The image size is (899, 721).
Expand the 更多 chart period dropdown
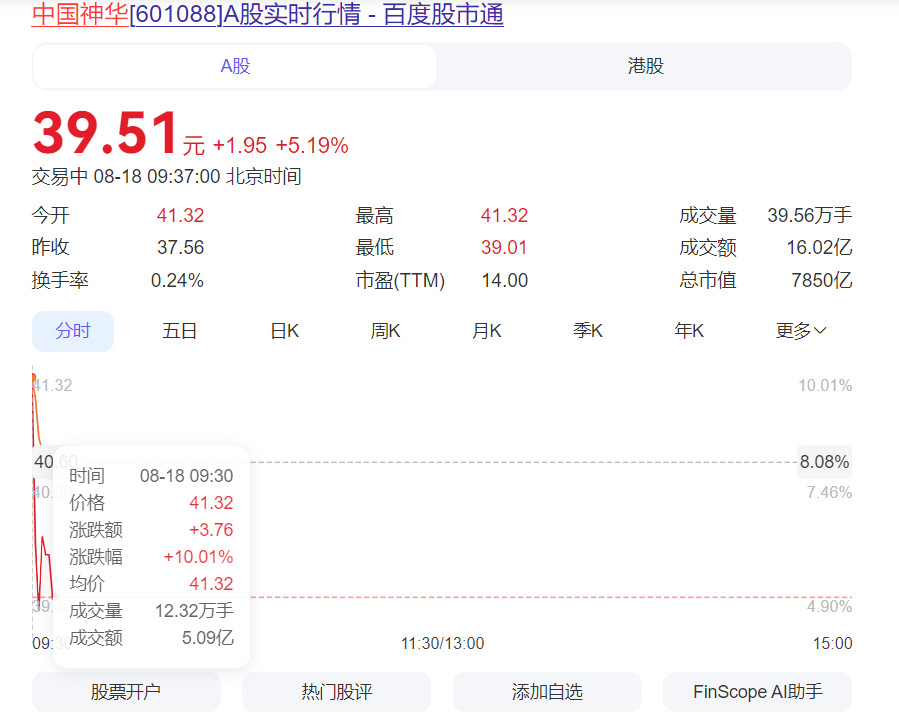point(801,331)
